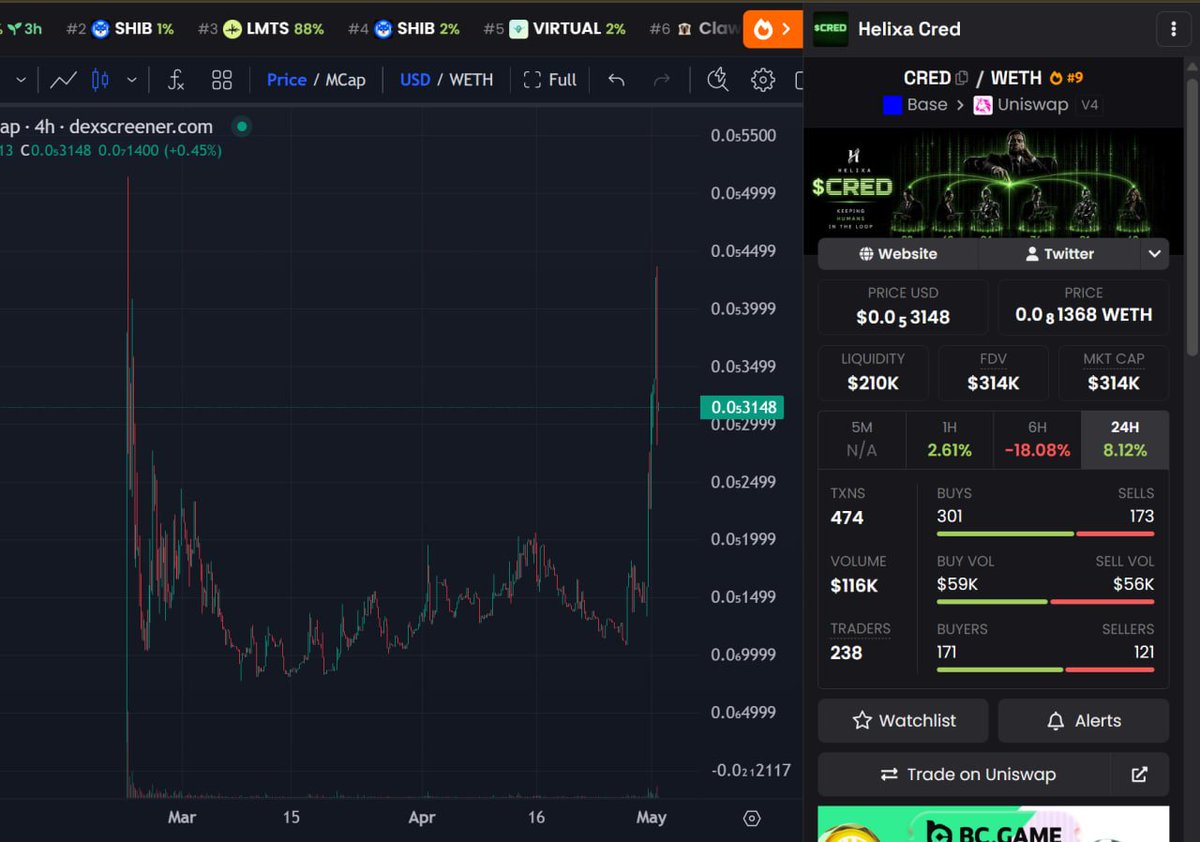
Task: Click the TXNS 474 value
Action: click(x=847, y=518)
